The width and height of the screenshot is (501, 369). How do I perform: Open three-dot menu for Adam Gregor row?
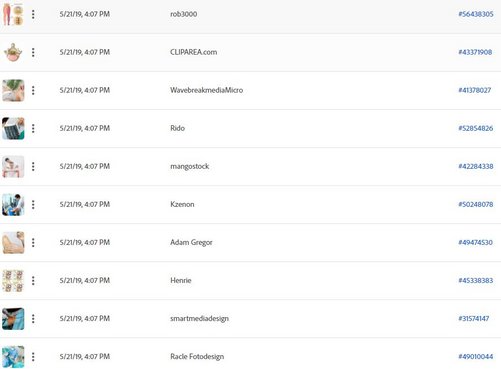coord(33,242)
